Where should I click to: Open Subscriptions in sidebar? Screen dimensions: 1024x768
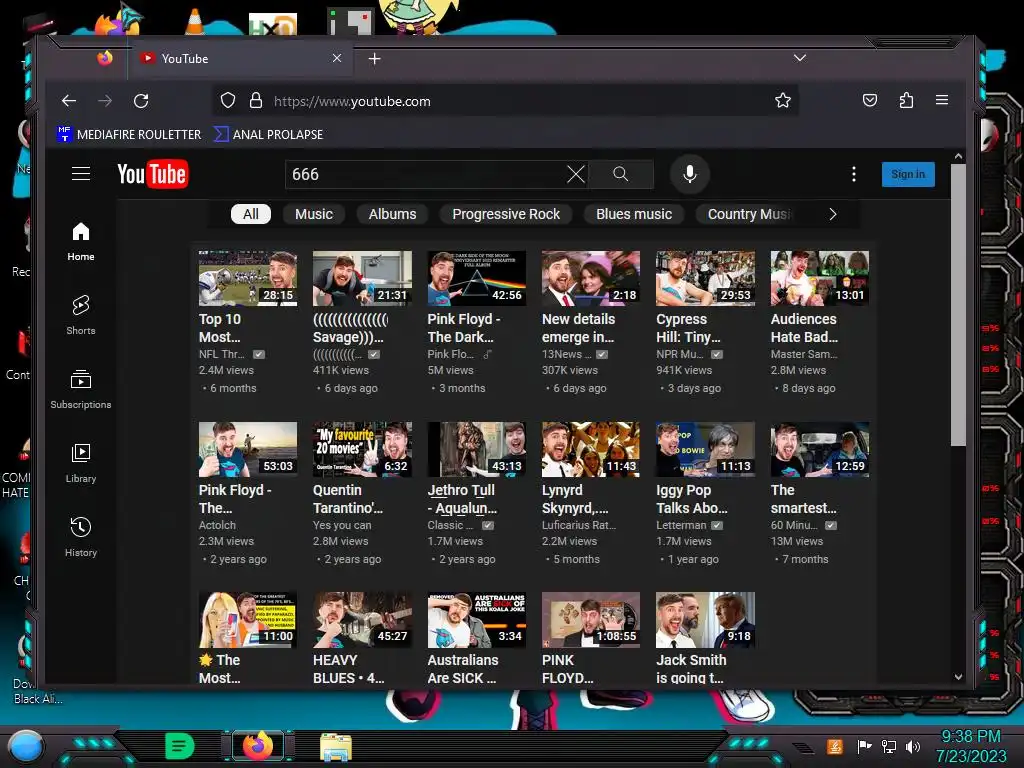pyautogui.click(x=81, y=389)
